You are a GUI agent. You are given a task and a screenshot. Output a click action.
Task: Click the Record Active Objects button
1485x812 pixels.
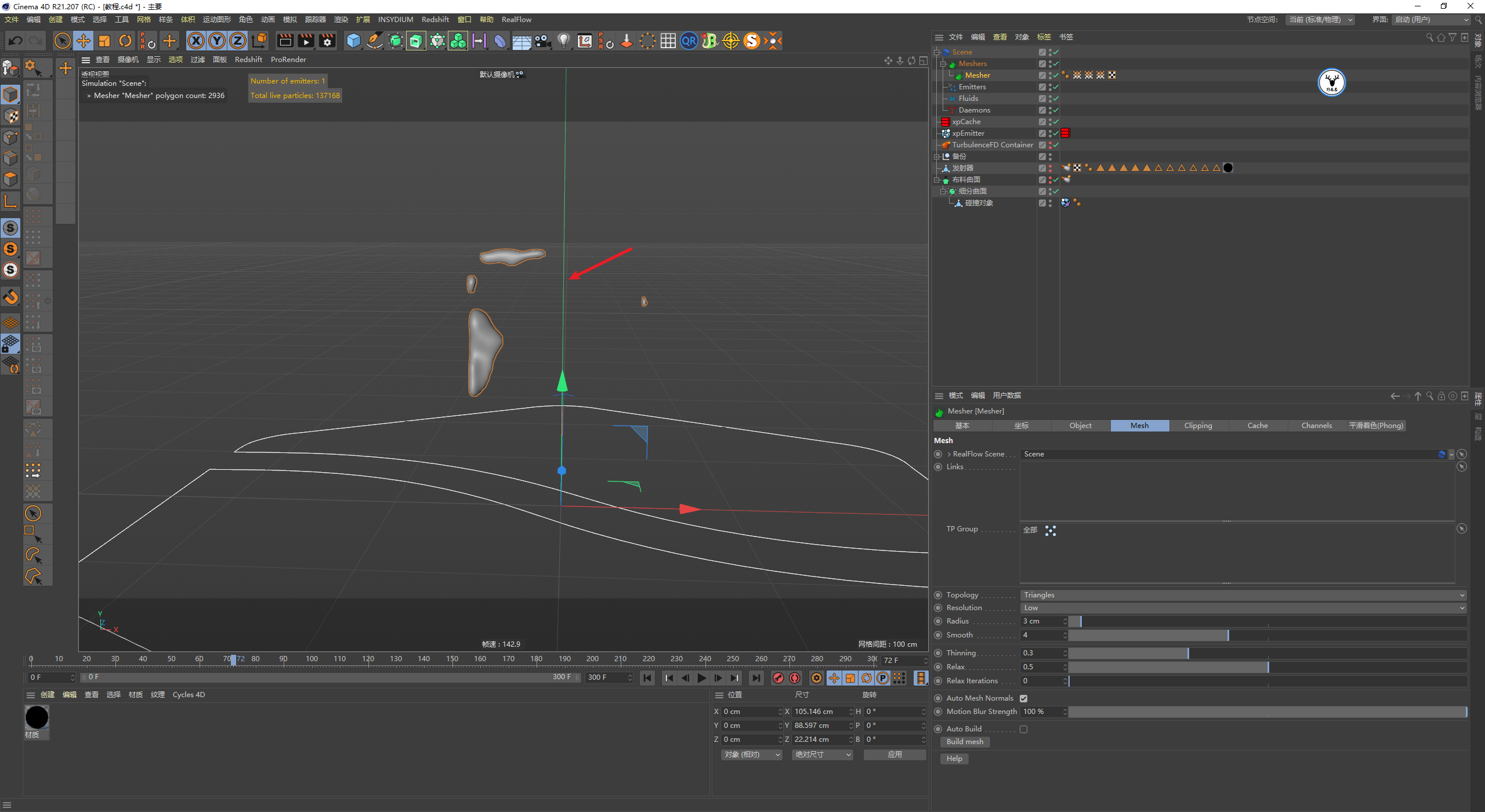(x=778, y=677)
